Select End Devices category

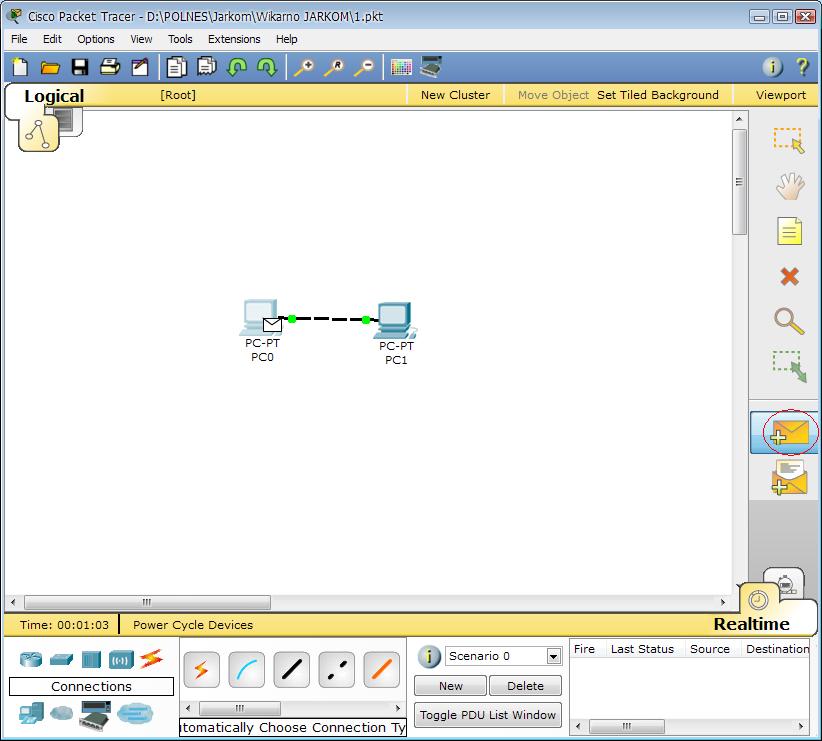click(31, 713)
